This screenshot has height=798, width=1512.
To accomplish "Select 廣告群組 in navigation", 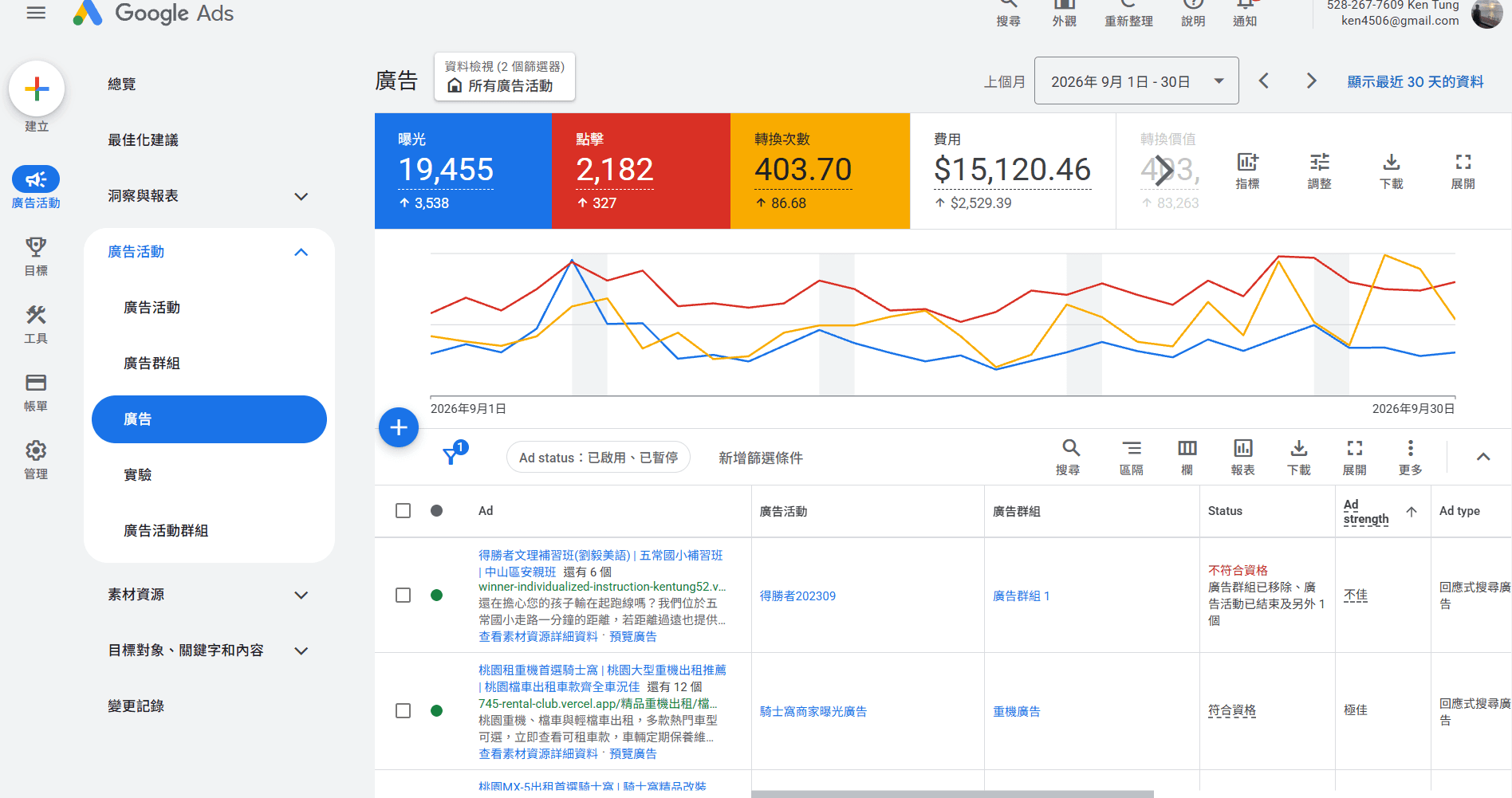I will click(x=152, y=364).
